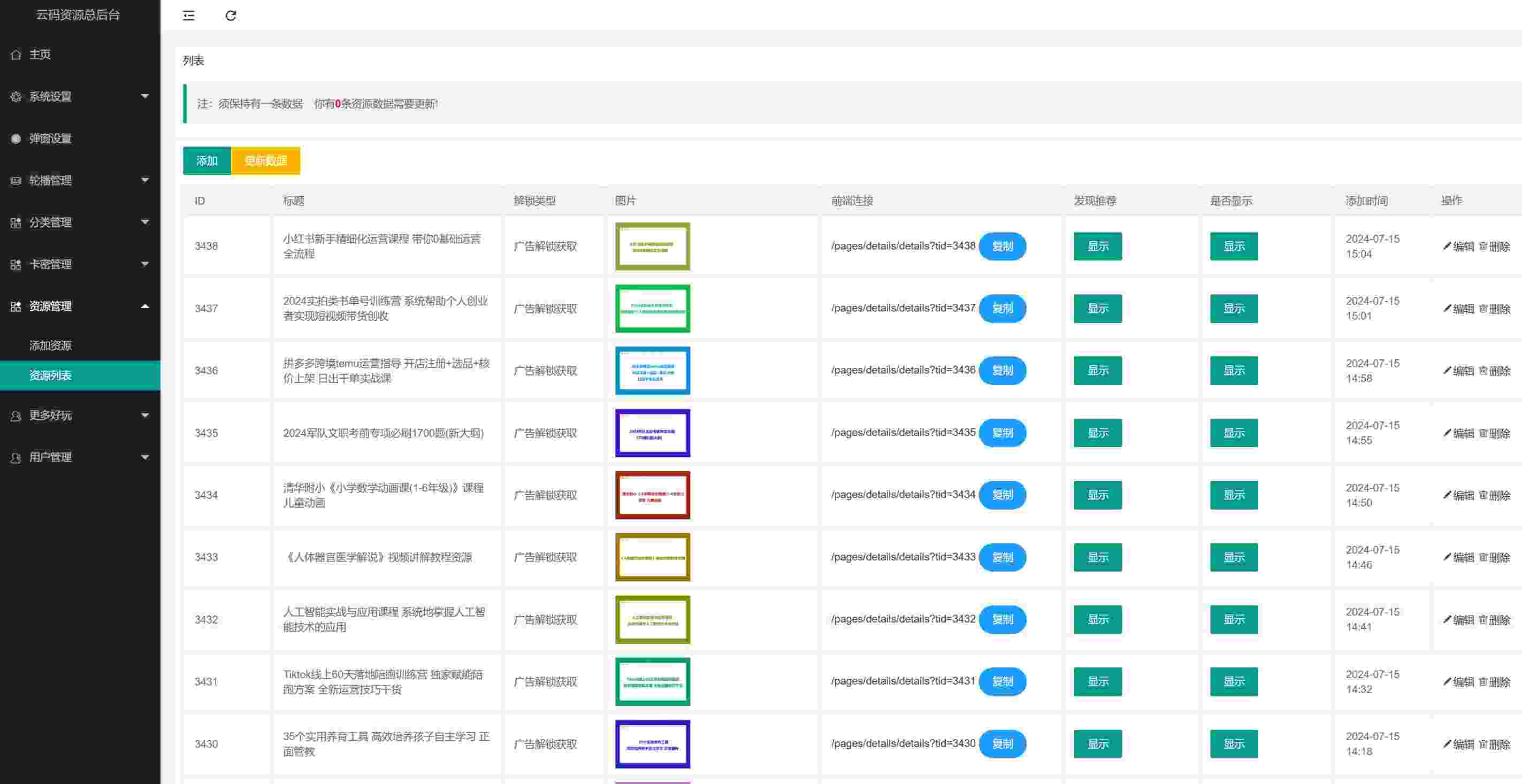The image size is (1522, 784).
Task: Click the home icon next to 主页
Action: [x=16, y=55]
